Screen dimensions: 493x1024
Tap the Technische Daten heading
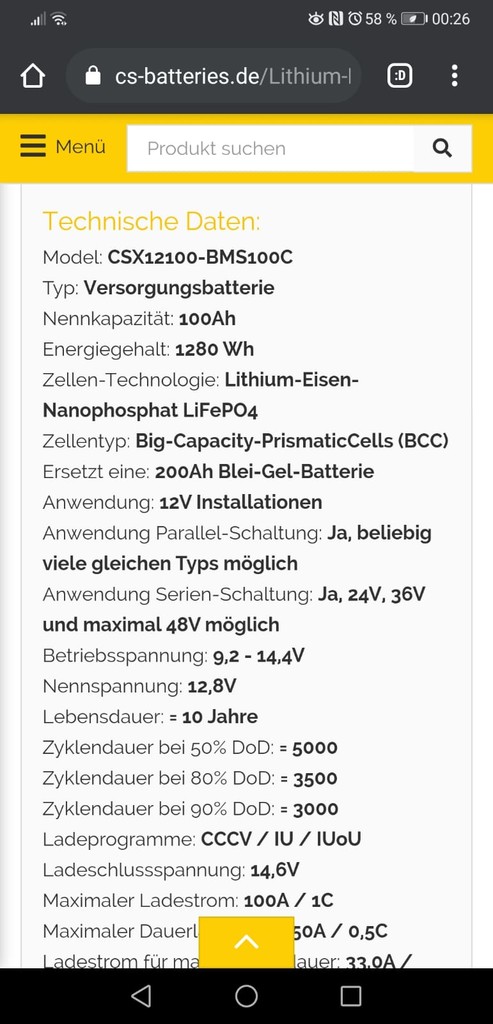[x=151, y=221]
